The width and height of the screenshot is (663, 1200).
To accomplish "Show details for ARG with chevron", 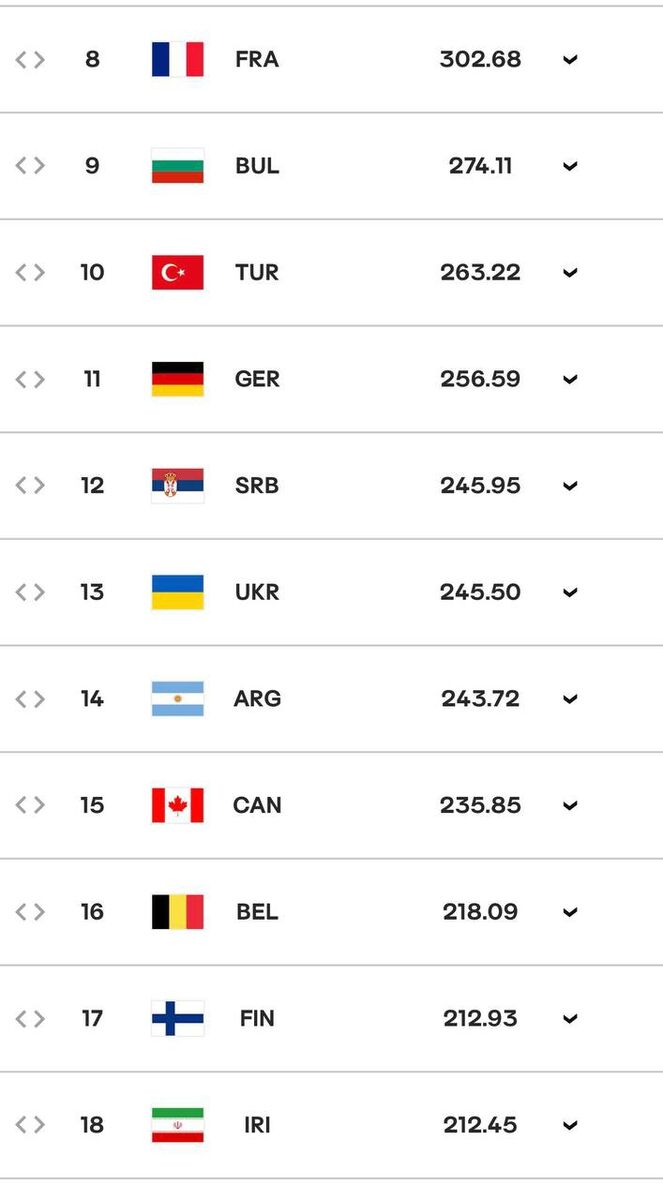I will pos(570,699).
